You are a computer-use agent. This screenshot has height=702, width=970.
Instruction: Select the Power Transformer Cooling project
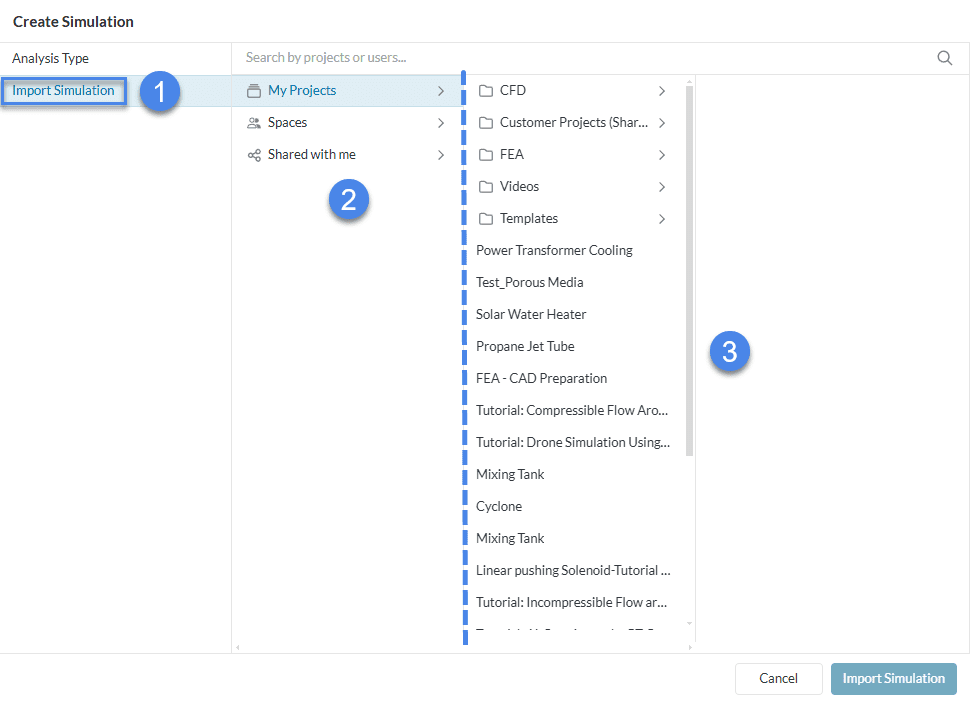pos(554,251)
